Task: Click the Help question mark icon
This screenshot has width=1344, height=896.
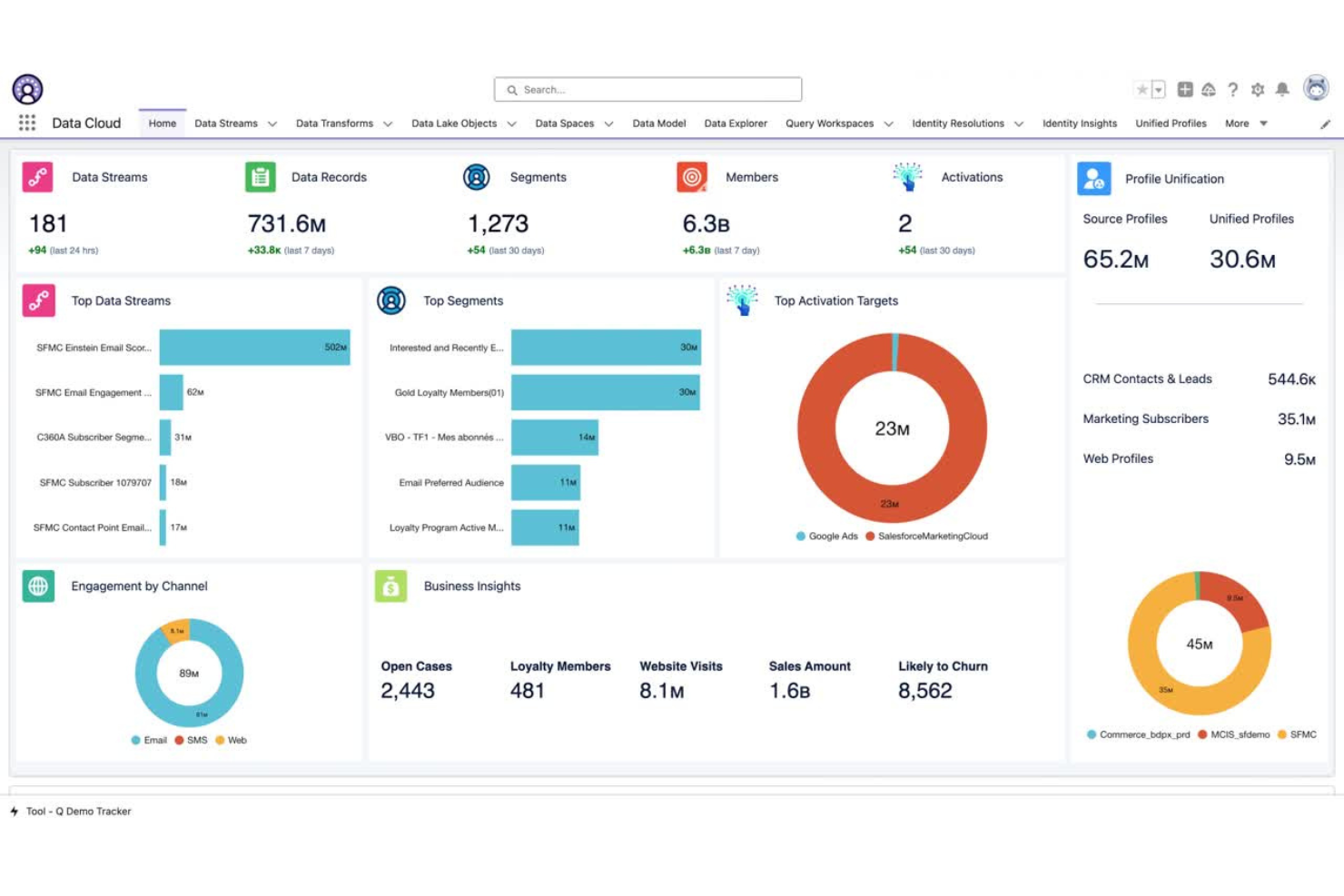Action: click(x=1232, y=89)
